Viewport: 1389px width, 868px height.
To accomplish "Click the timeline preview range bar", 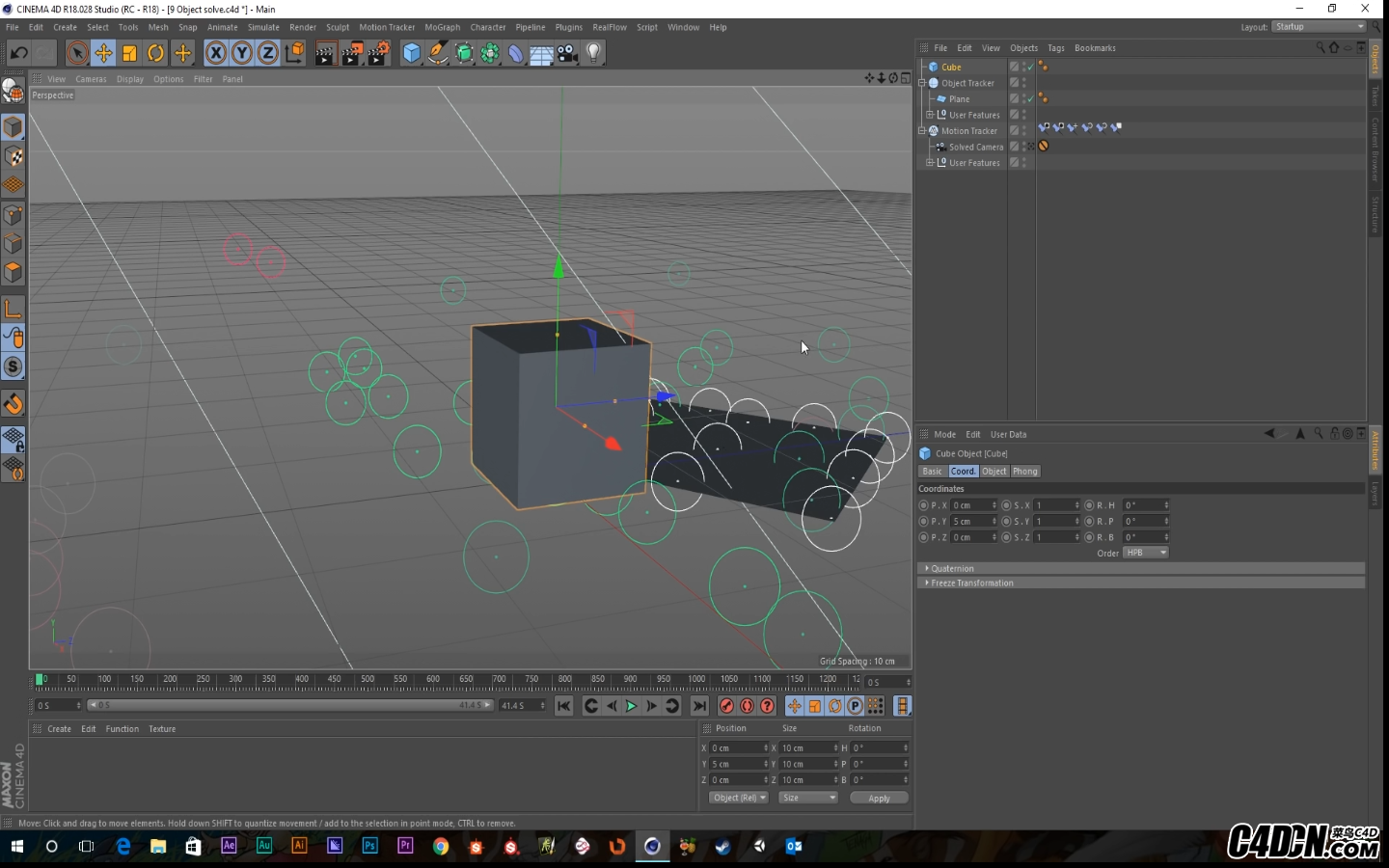I will coord(290,705).
